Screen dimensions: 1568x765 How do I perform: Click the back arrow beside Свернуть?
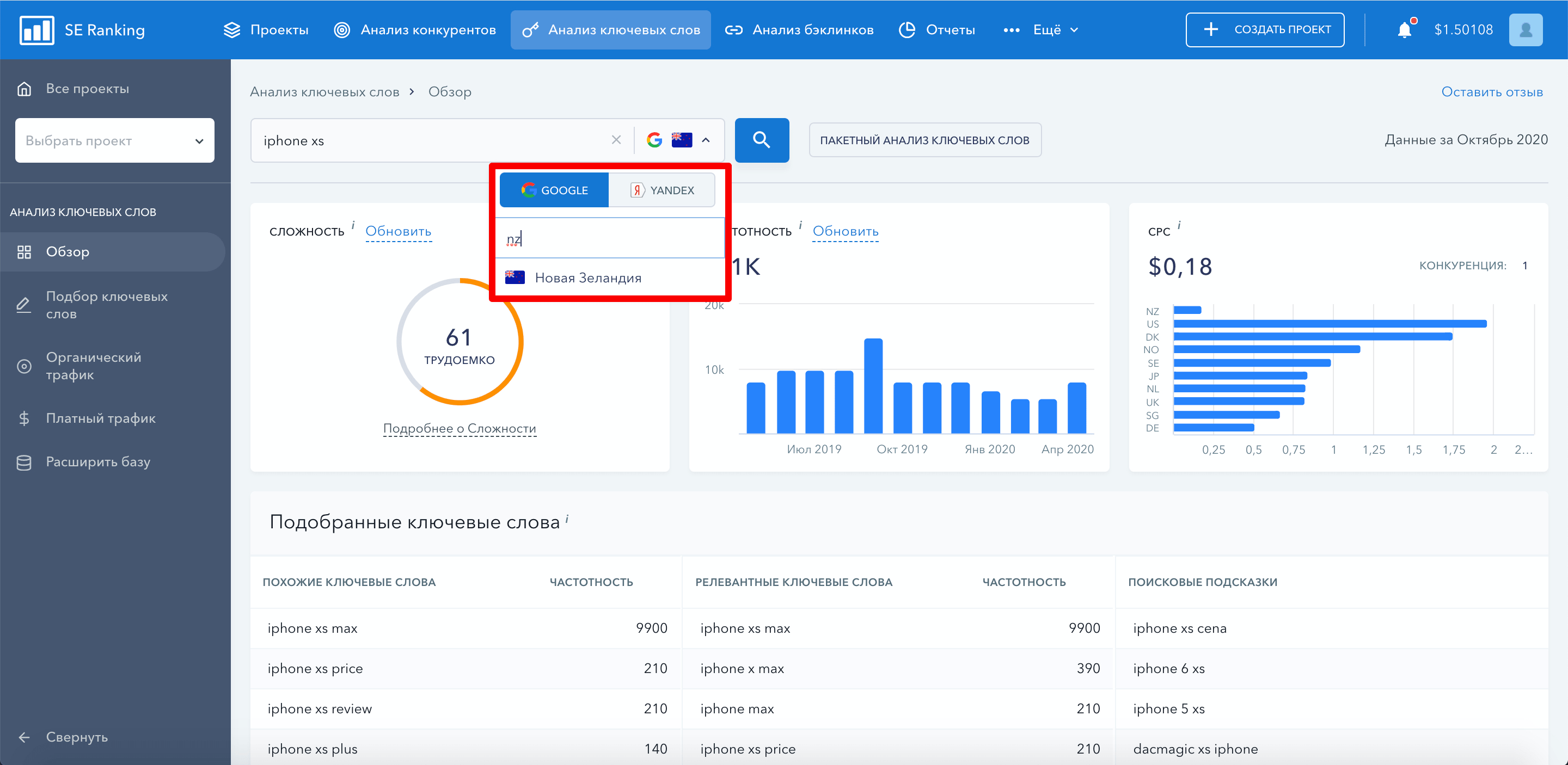click(24, 737)
